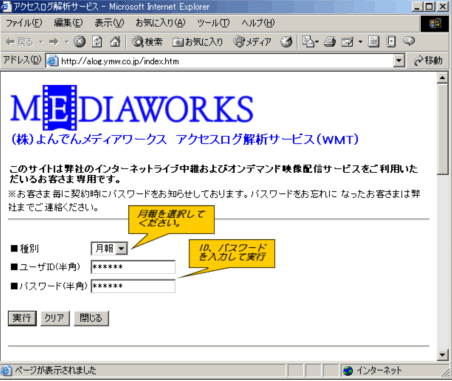Click the Windows logo throbber icon
Viewport: 452px width, 381px height.
tap(435, 23)
